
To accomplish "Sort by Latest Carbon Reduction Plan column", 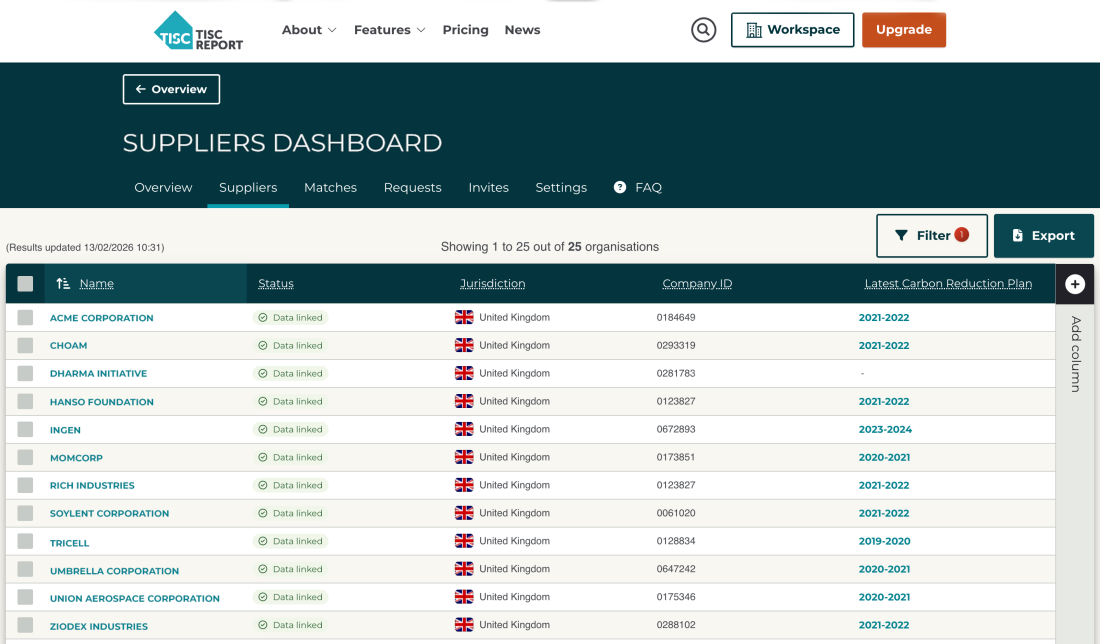I will (947, 284).
